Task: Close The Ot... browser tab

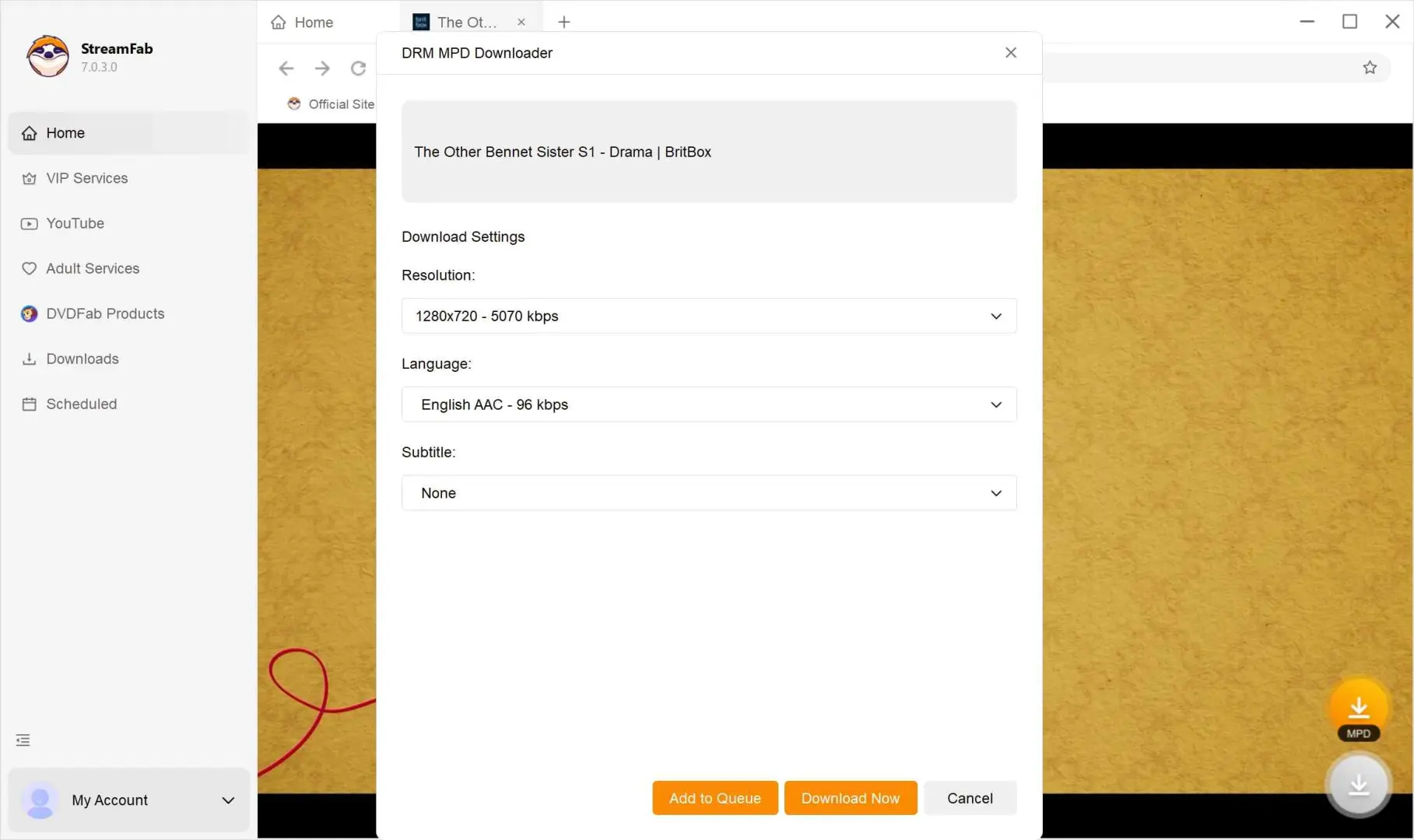Action: coord(521,22)
